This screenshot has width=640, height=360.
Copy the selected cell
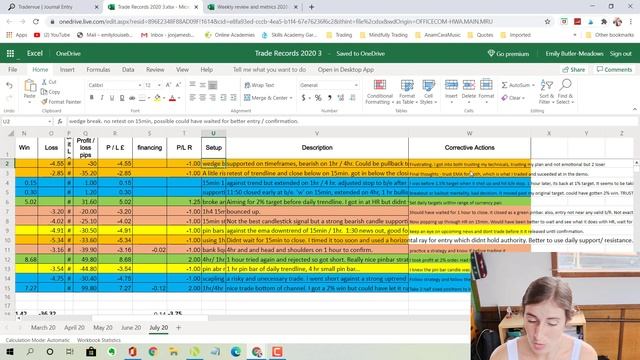pyautogui.click(x=51, y=92)
